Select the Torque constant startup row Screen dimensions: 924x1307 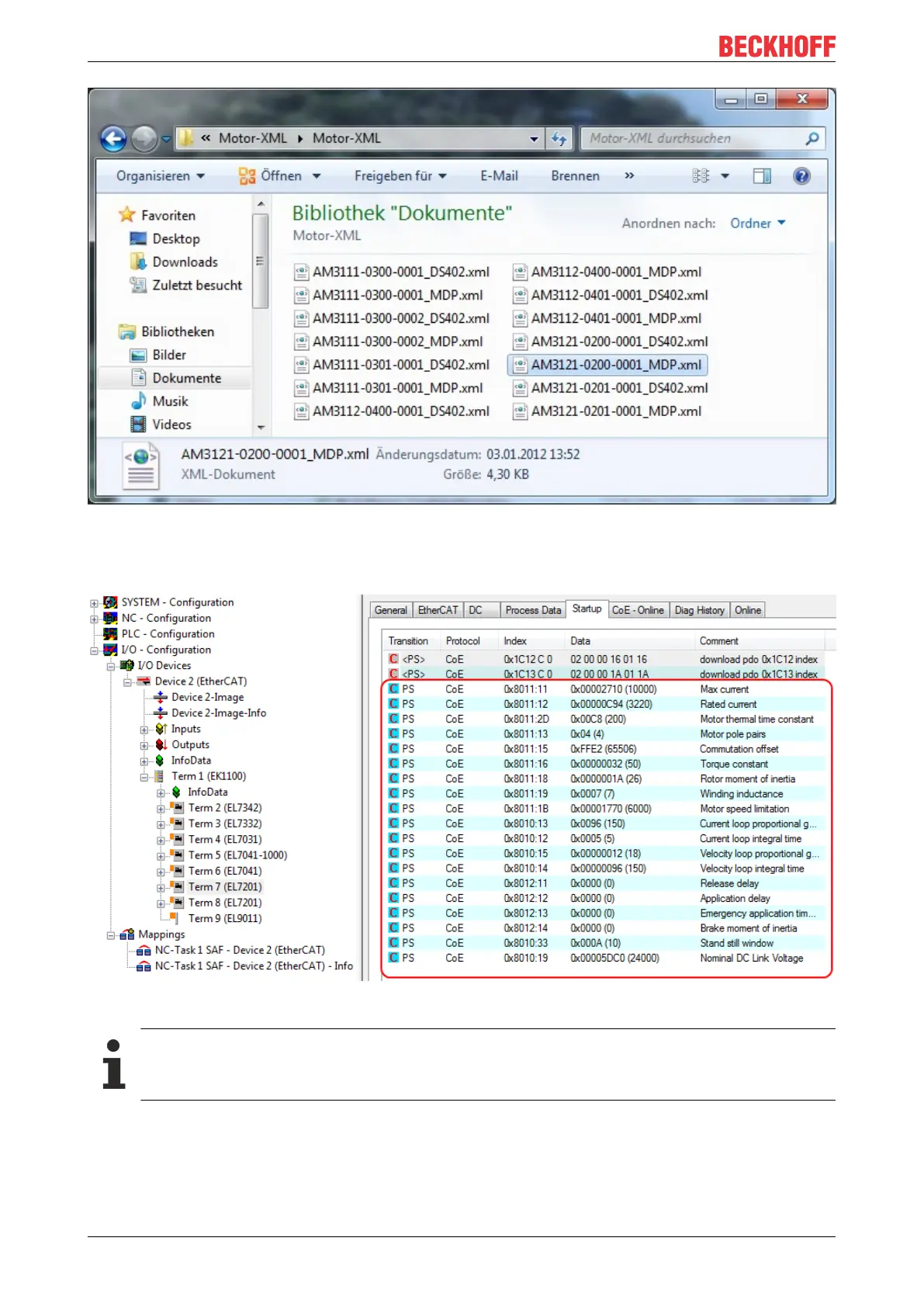pos(606,764)
